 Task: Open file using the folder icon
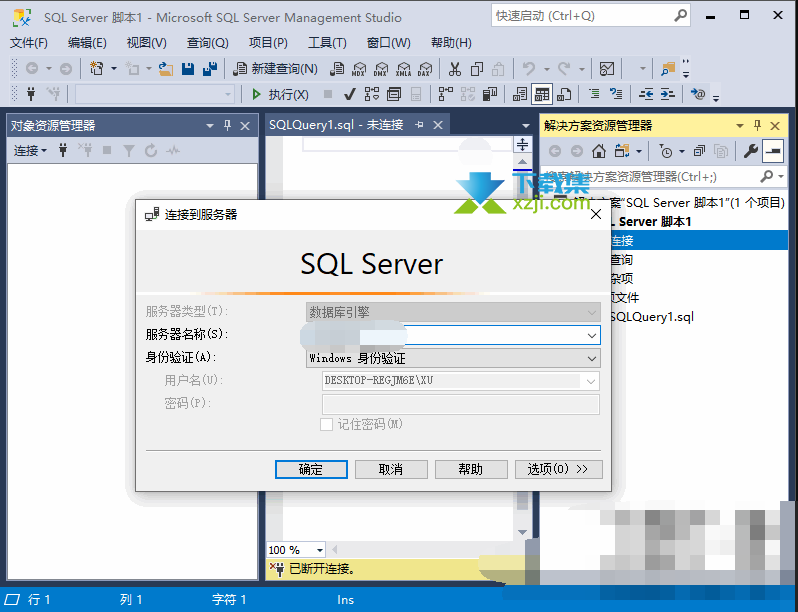(x=165, y=68)
